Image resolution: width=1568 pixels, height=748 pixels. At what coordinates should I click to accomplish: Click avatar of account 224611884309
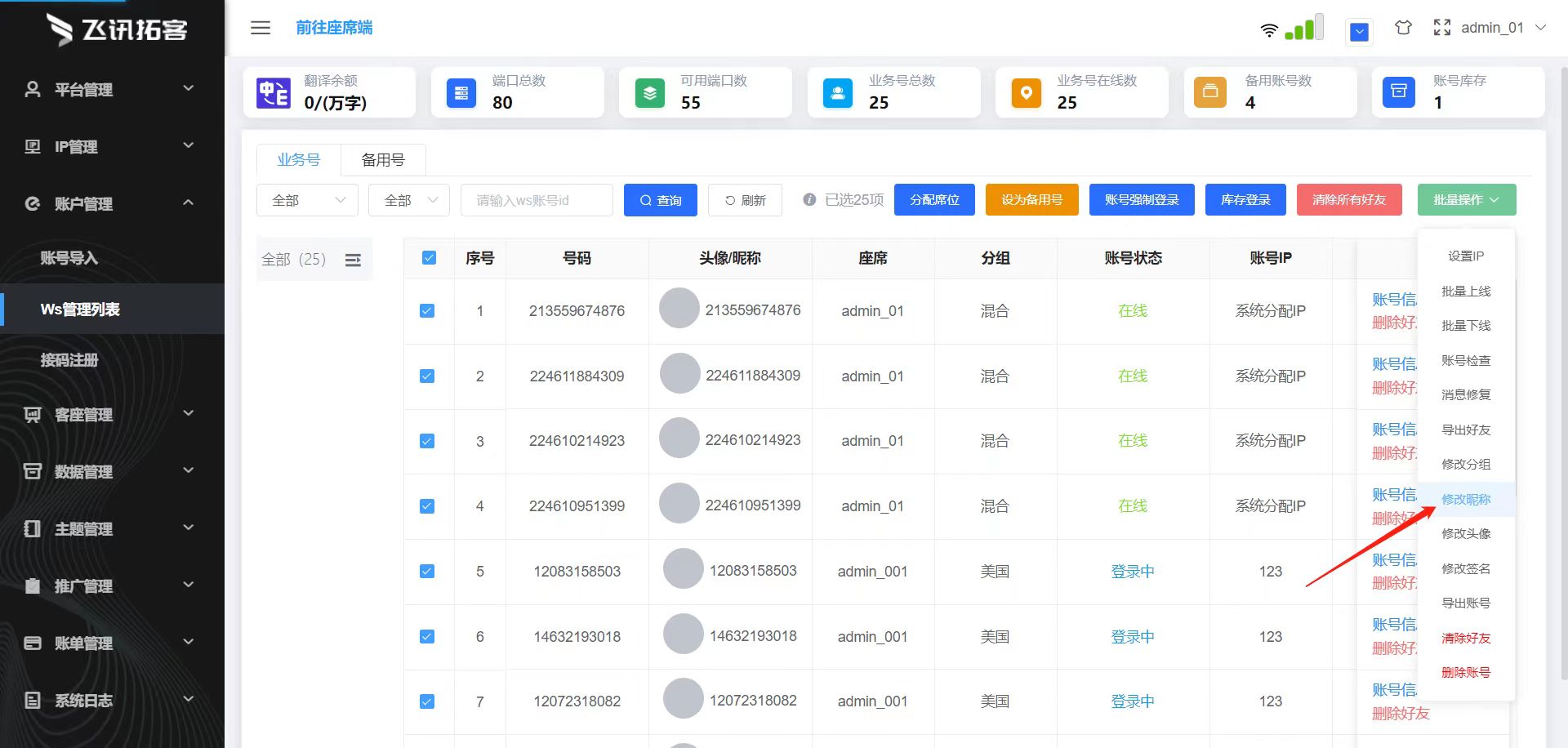[679, 373]
